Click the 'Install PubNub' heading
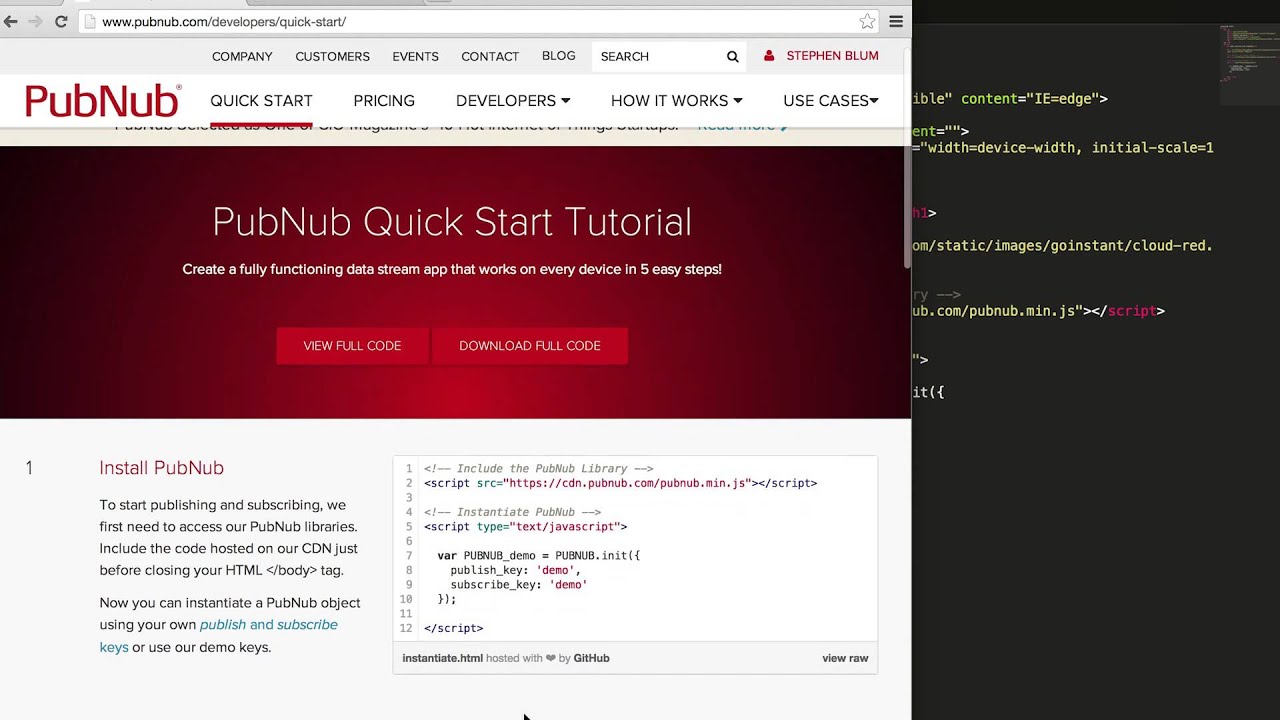The image size is (1280, 720). (161, 468)
